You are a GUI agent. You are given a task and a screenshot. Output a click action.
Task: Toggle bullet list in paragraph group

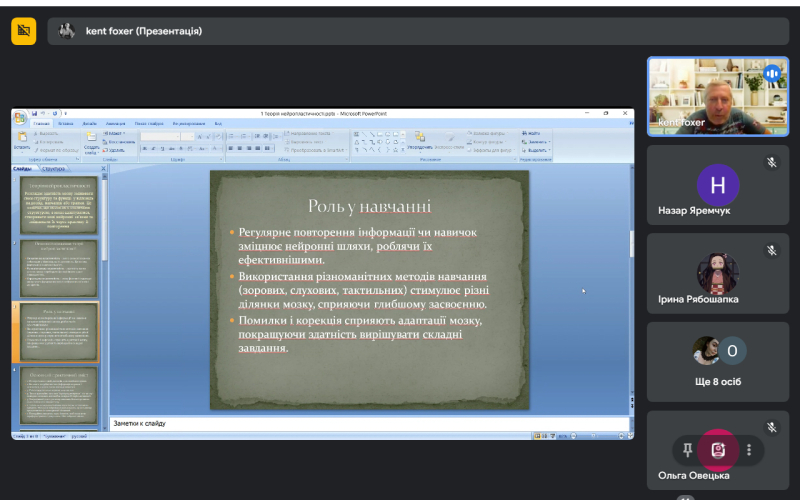[x=232, y=136]
